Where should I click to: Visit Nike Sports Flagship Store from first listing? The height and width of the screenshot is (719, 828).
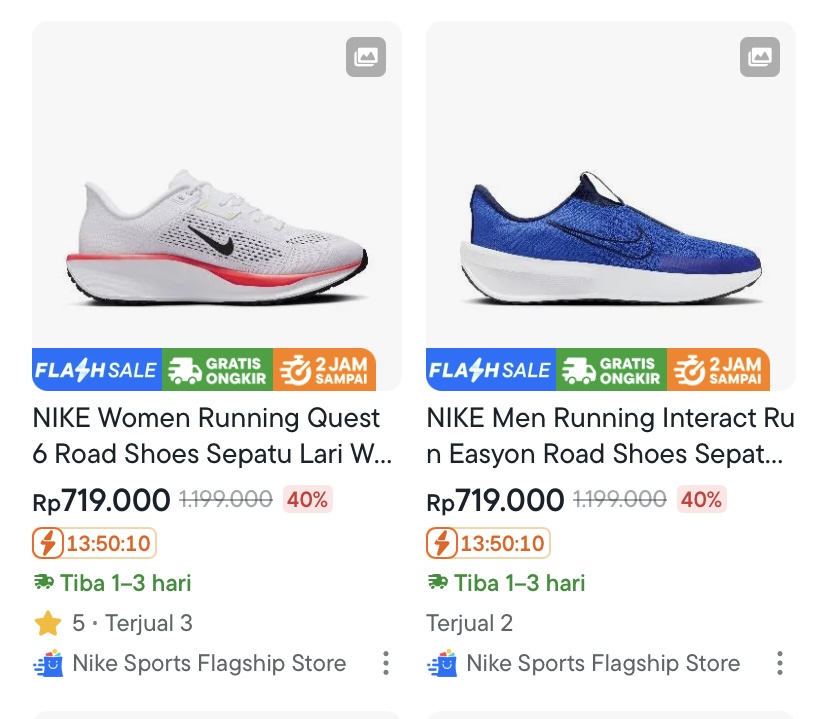point(209,663)
